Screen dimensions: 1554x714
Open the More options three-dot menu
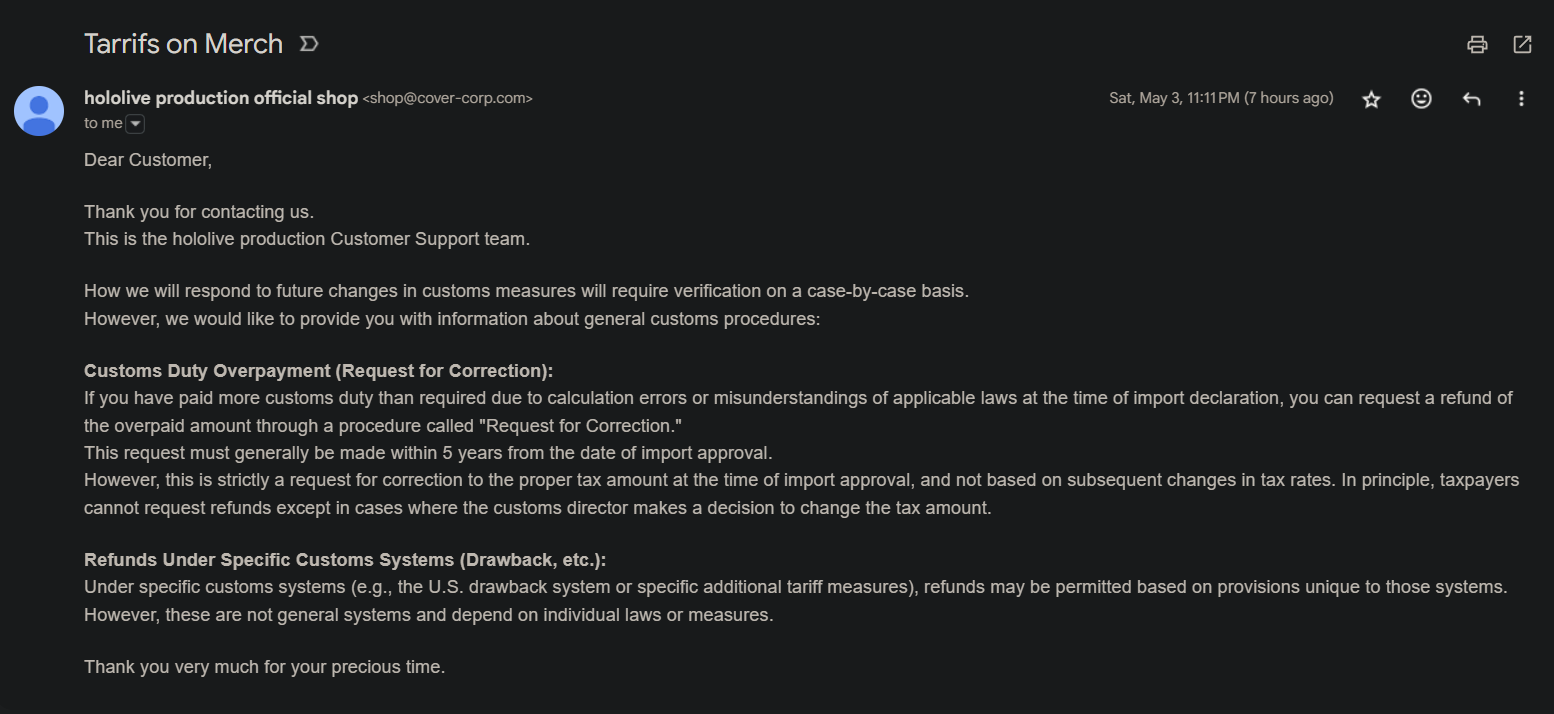[x=1521, y=99]
